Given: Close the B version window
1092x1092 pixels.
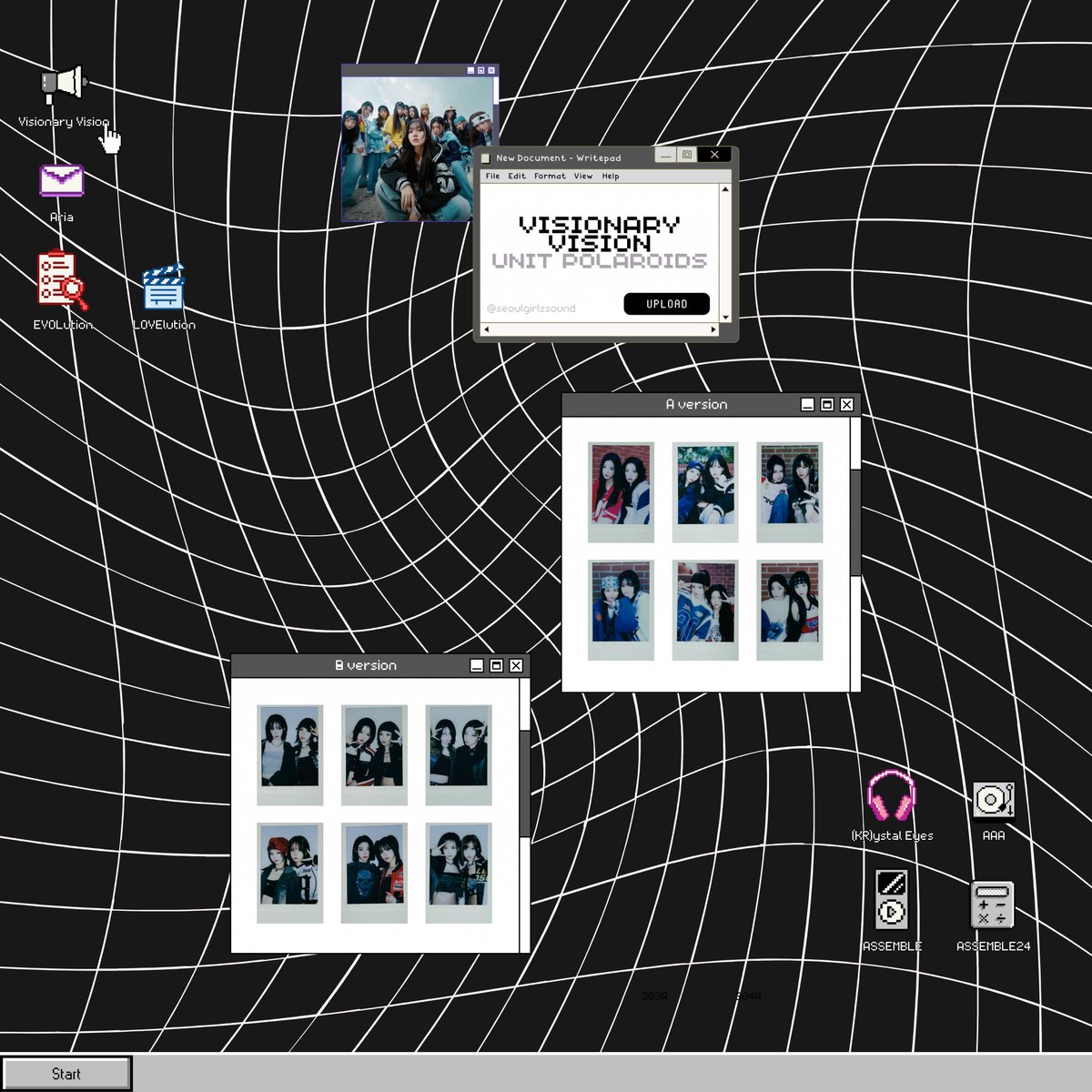Looking at the screenshot, I should pos(516,665).
